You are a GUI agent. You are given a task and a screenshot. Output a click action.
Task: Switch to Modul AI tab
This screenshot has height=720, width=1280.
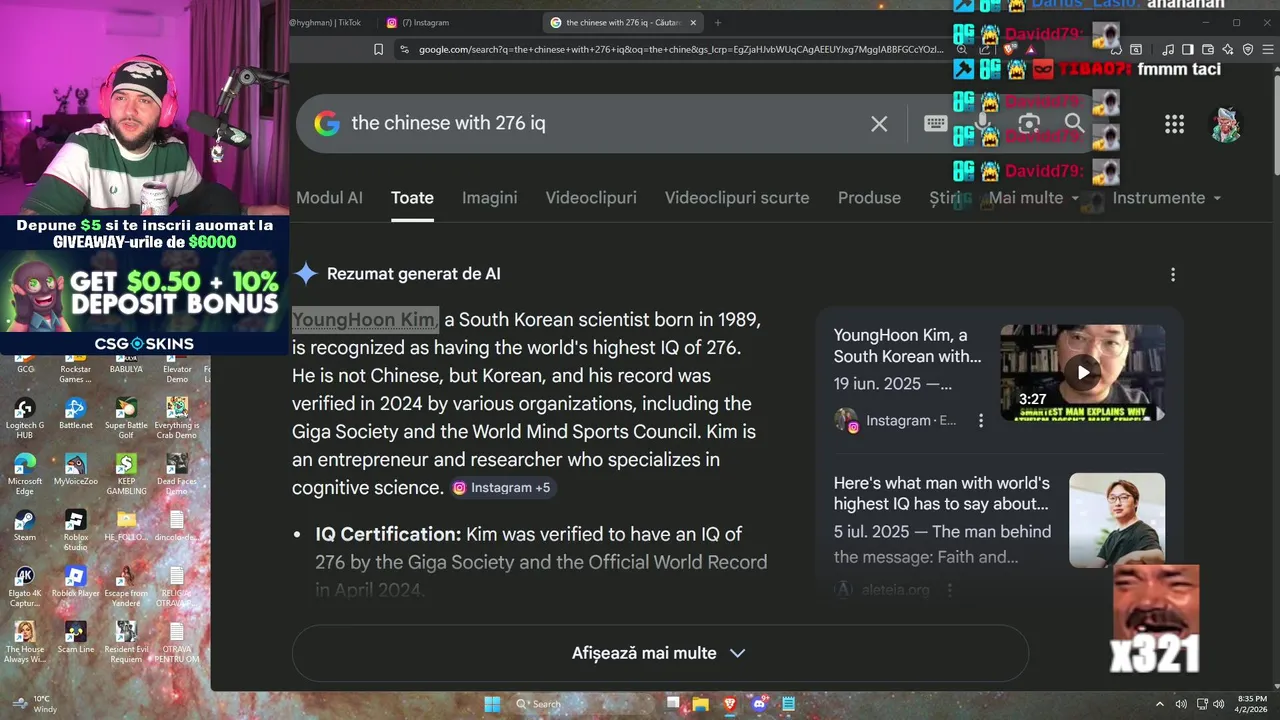tap(329, 198)
